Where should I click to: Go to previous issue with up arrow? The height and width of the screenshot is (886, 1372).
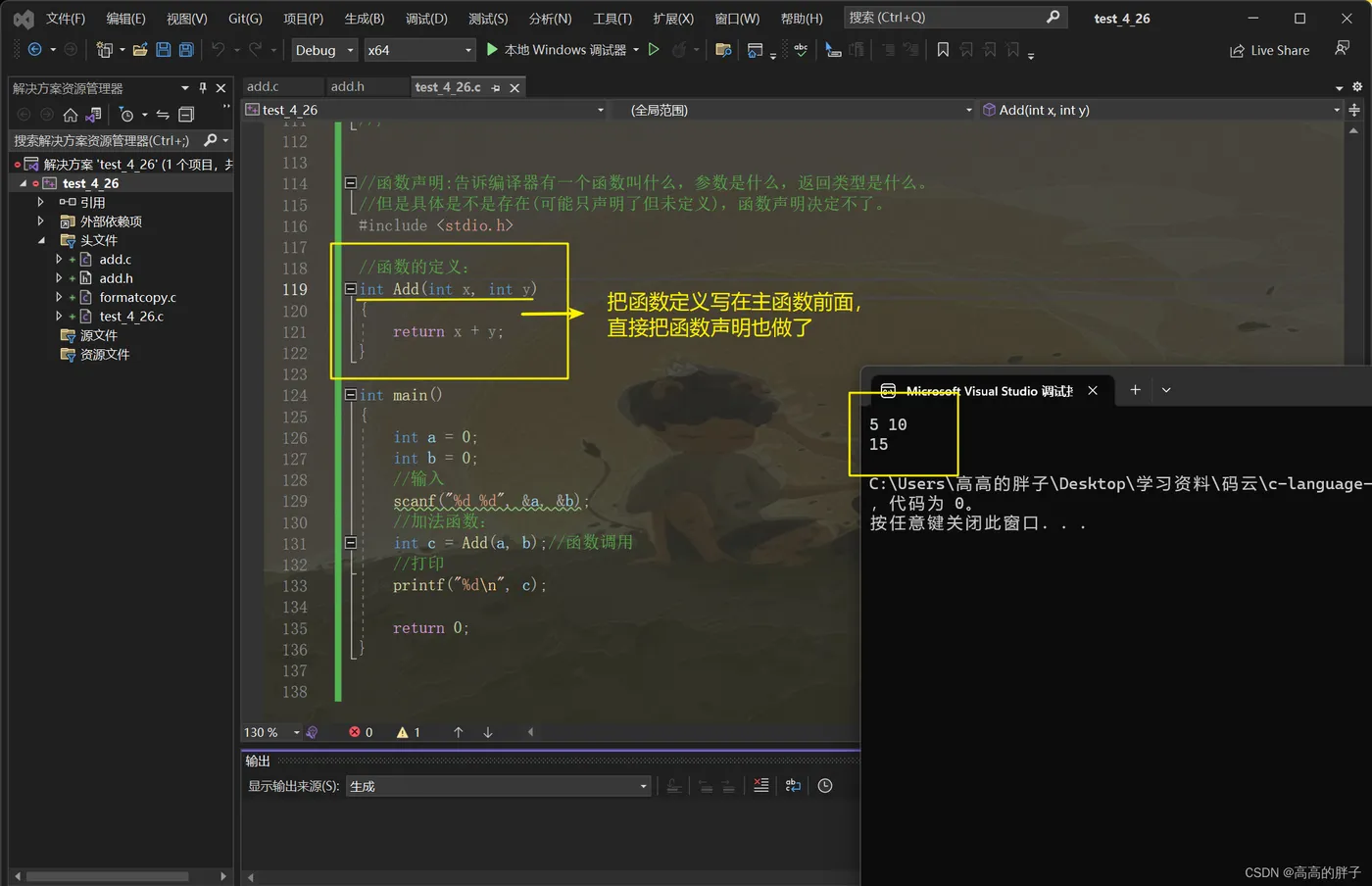[458, 732]
